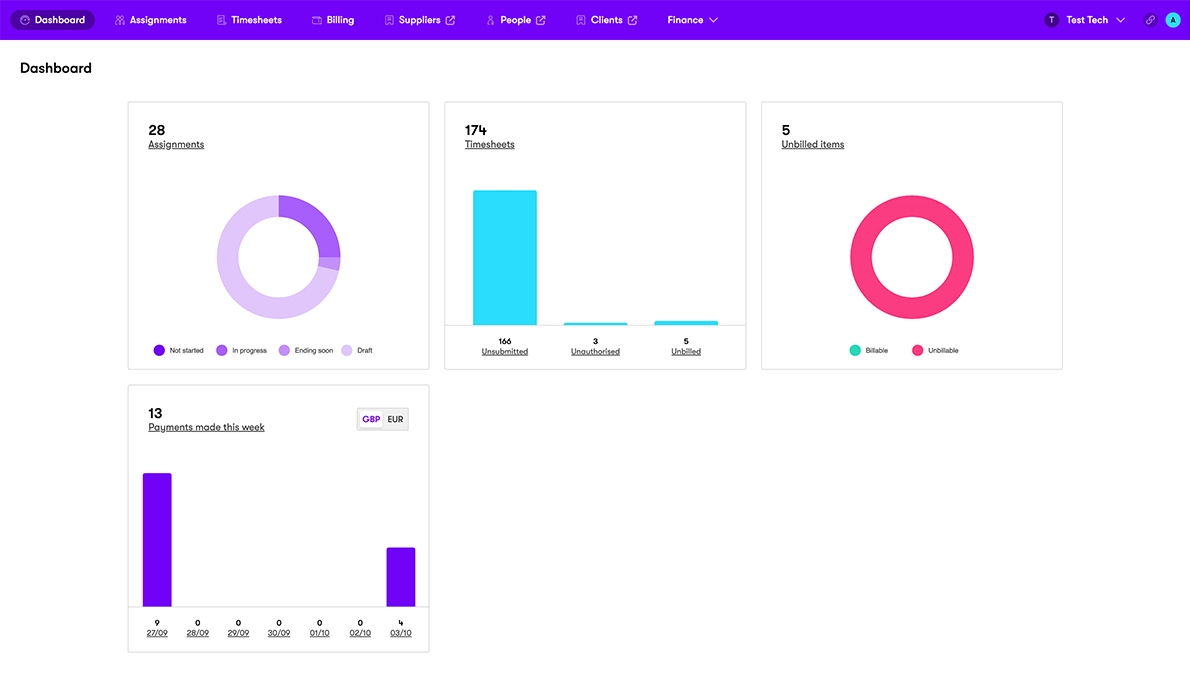Open People in the top navigation
The image size is (1190, 675).
516,20
